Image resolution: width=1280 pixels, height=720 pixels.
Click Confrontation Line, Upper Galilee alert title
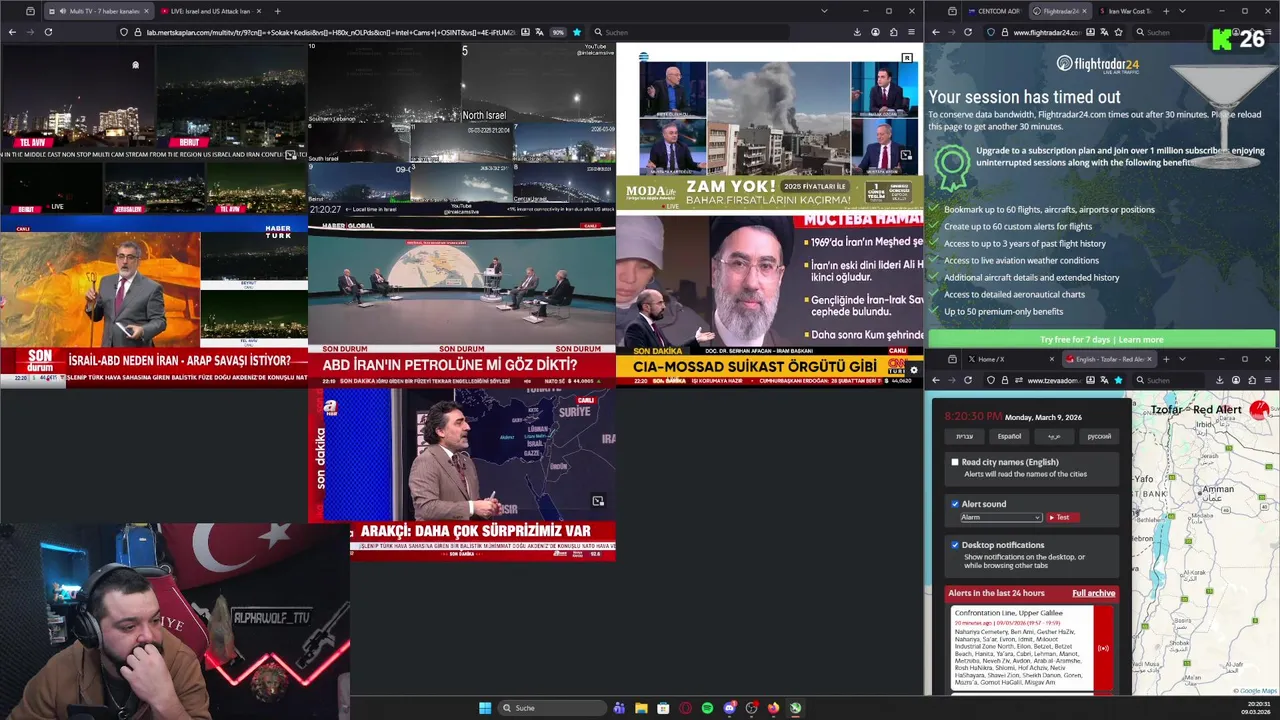tap(1007, 612)
